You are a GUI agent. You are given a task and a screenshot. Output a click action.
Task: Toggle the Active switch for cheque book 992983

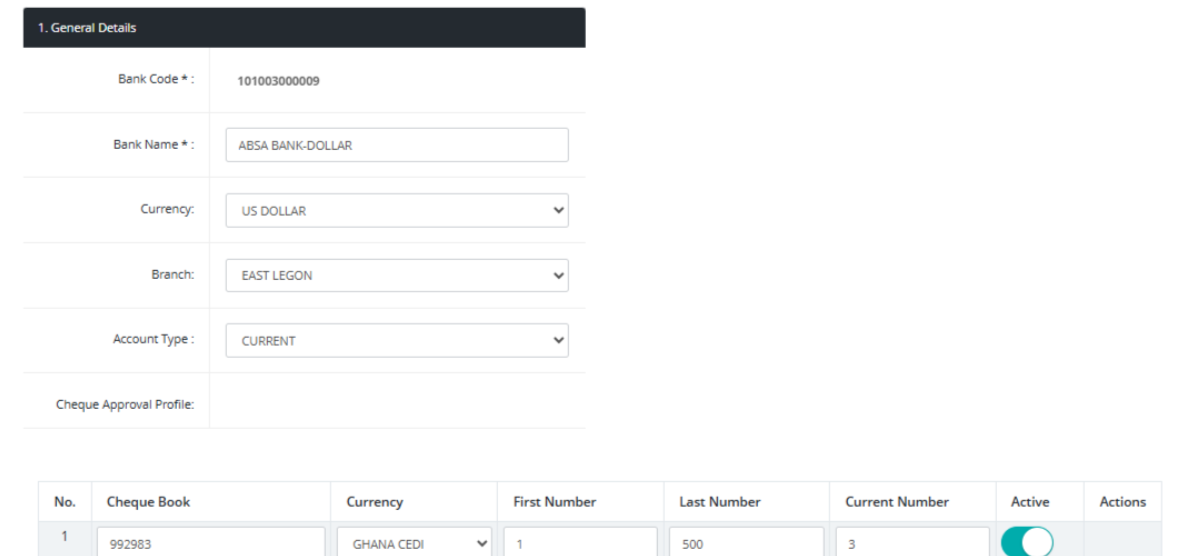[1028, 543]
